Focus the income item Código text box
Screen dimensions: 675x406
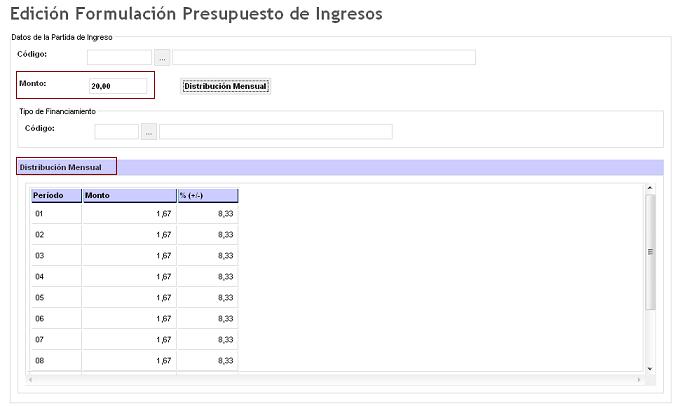click(119, 57)
